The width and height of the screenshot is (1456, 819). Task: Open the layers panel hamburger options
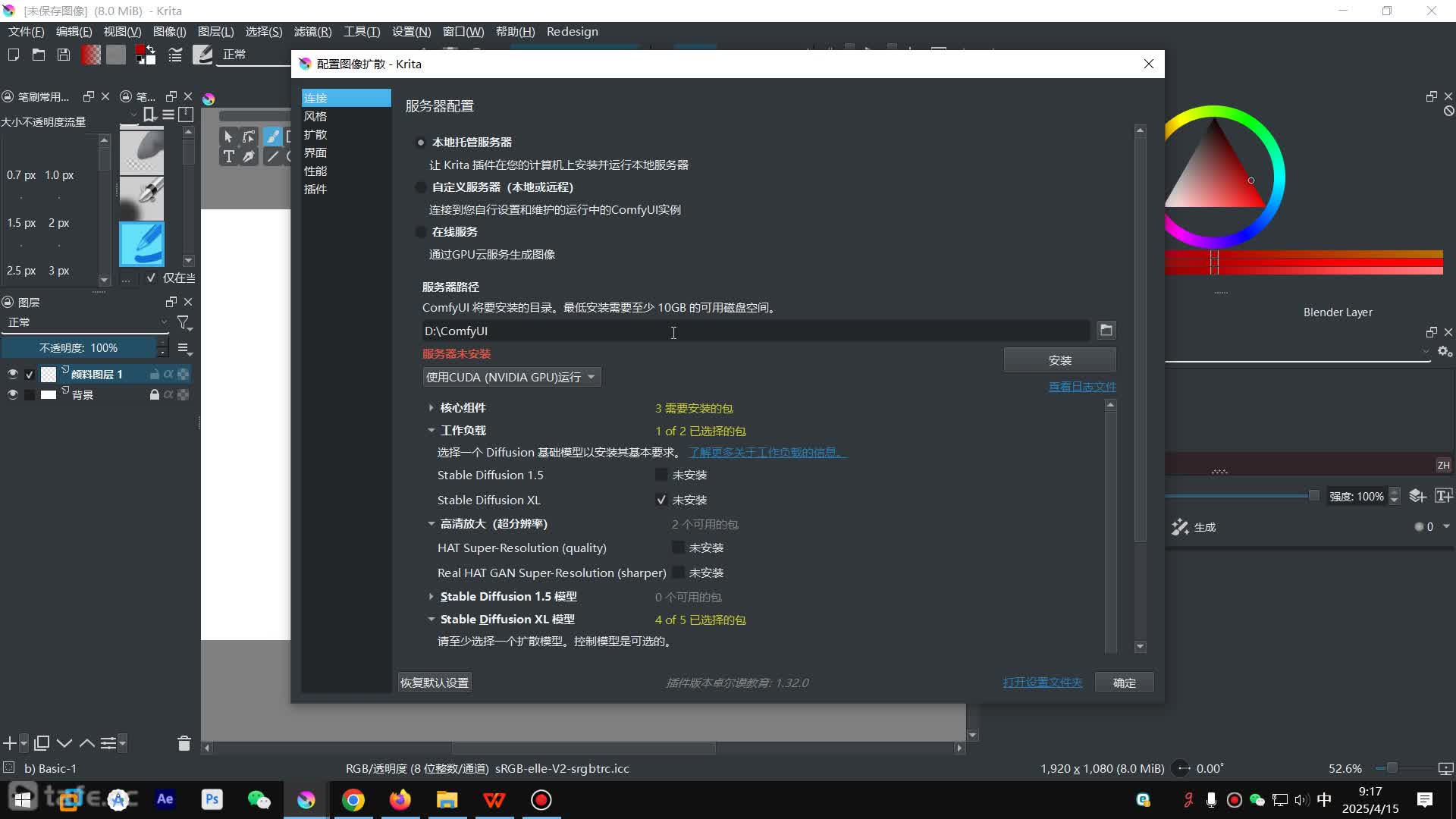184,348
